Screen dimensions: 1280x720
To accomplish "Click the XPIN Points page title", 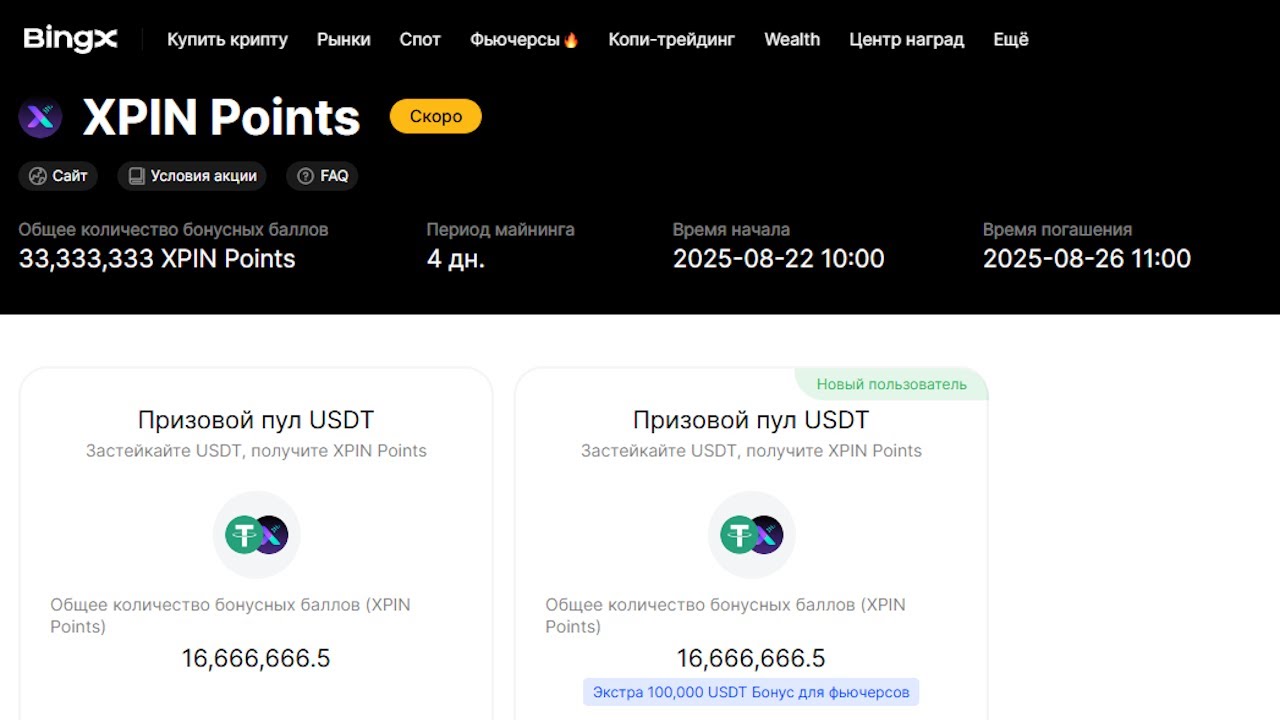I will tap(221, 118).
